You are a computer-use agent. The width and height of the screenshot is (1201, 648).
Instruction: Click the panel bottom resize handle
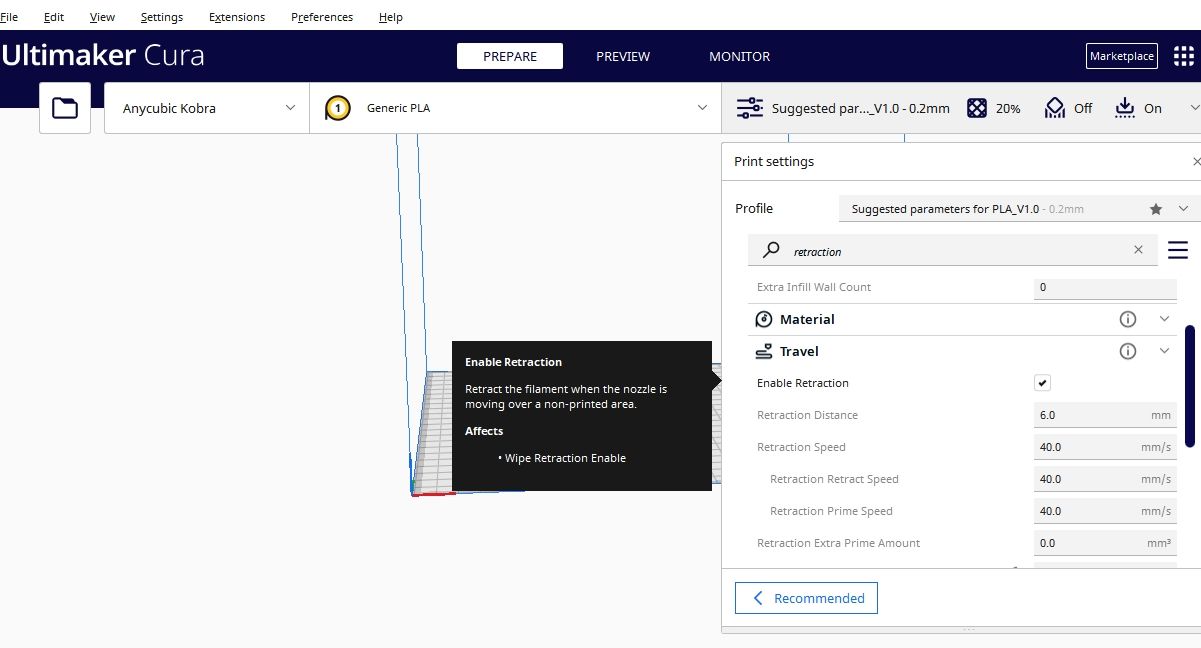coord(968,629)
